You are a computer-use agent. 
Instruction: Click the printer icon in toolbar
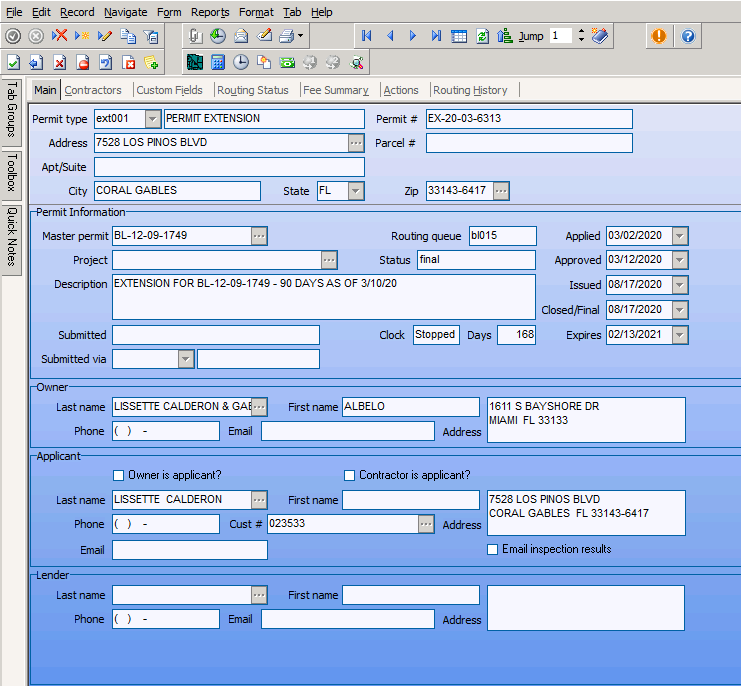pyautogui.click(x=286, y=36)
